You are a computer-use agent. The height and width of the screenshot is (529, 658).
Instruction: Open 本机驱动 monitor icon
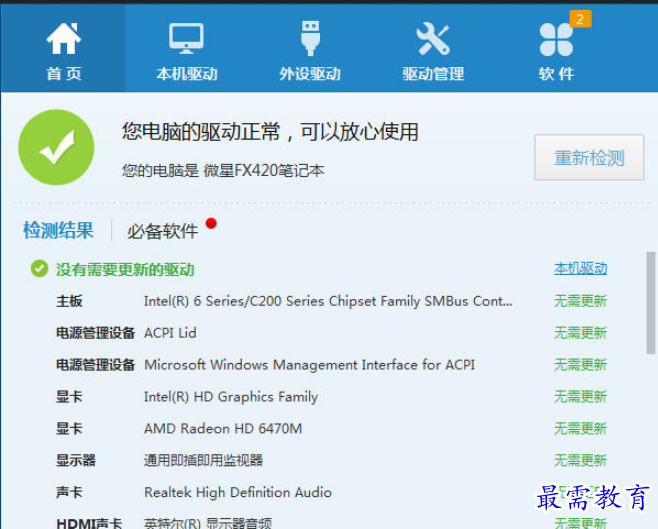pyautogui.click(x=186, y=38)
